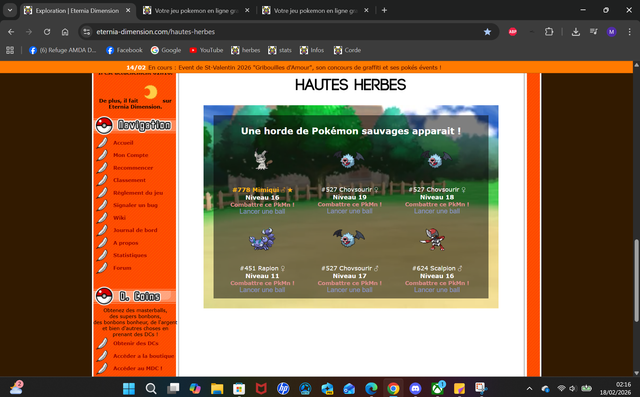Click the Scalpion Pokémon sprite
The image size is (640, 397).
433,239
